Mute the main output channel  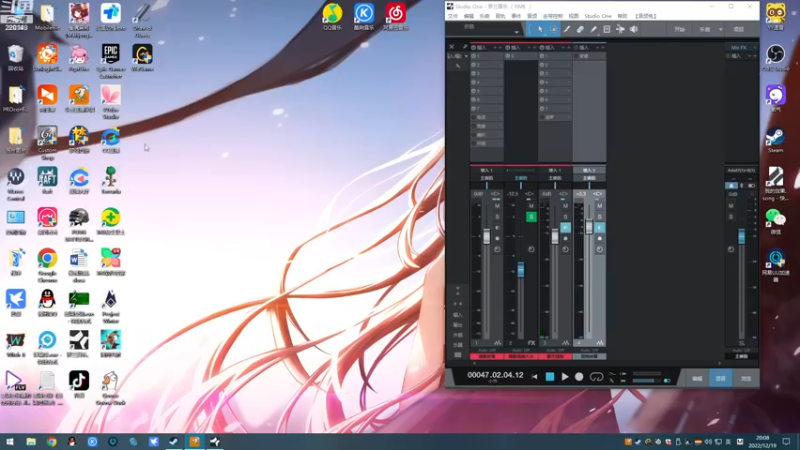731,206
